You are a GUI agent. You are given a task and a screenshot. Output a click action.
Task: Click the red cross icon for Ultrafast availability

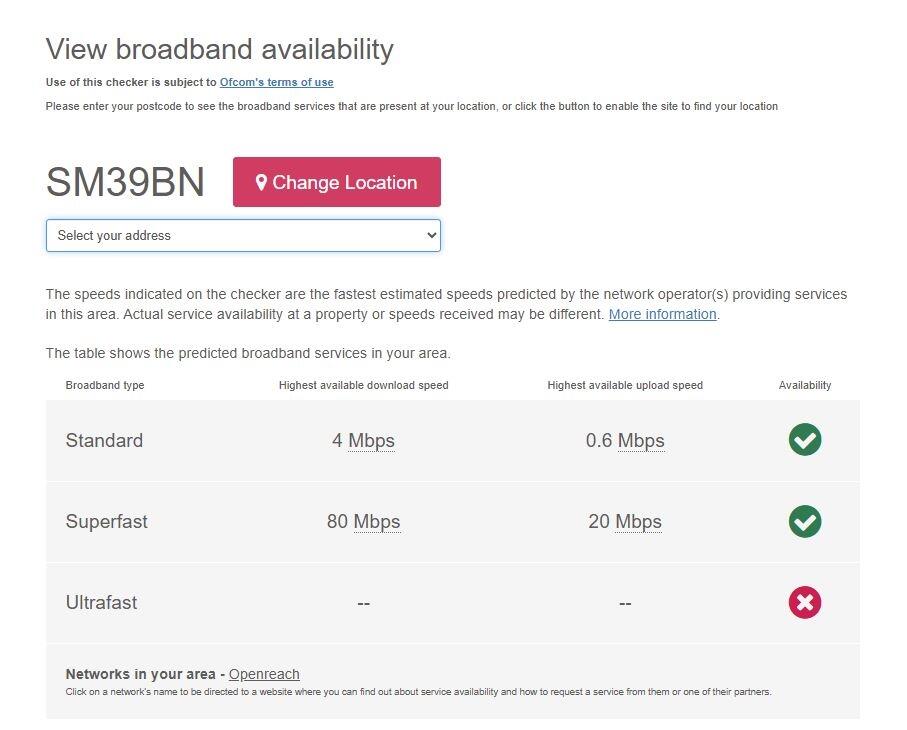(x=805, y=603)
